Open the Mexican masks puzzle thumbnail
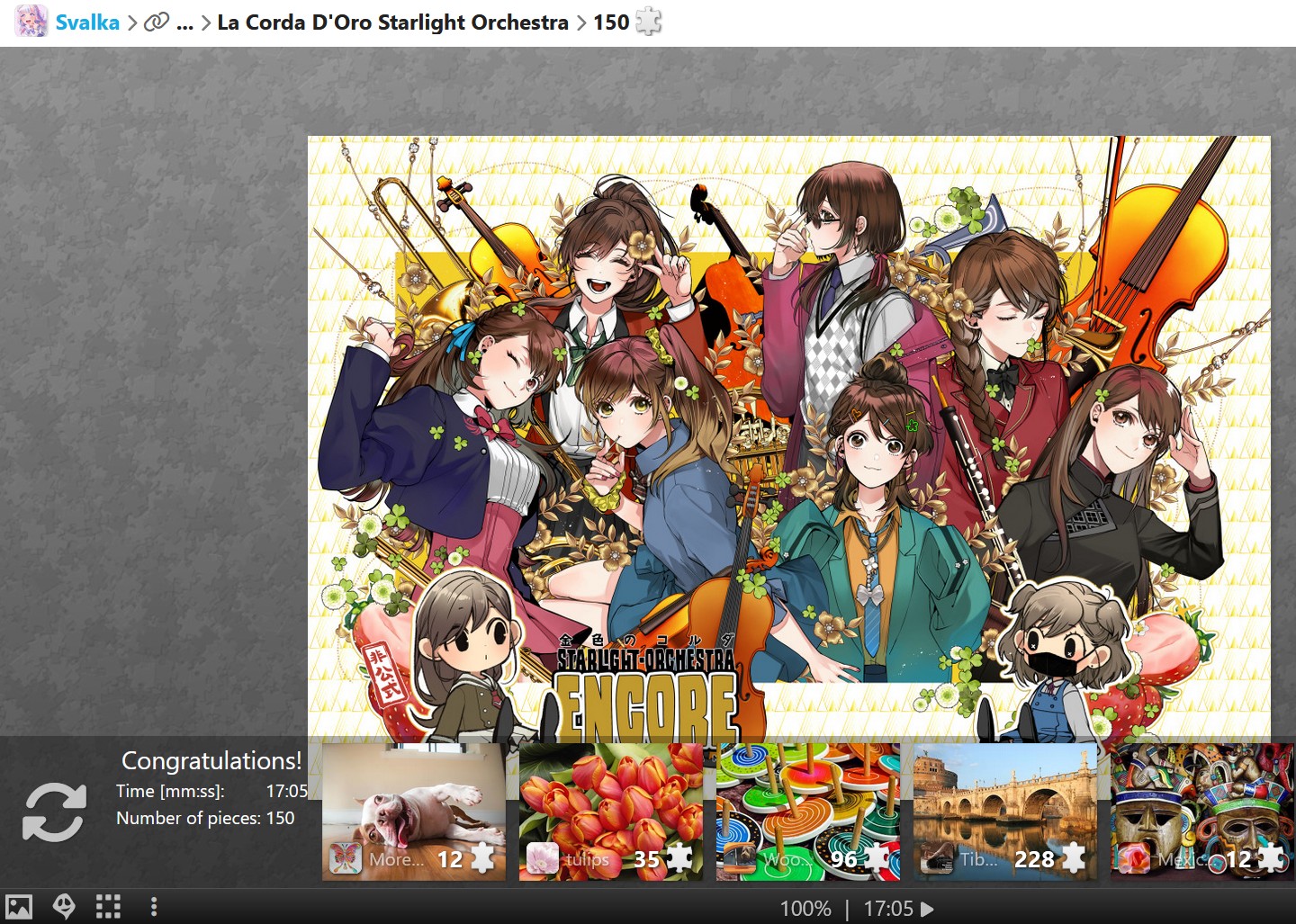The image size is (1296, 924). pyautogui.click(x=1202, y=812)
